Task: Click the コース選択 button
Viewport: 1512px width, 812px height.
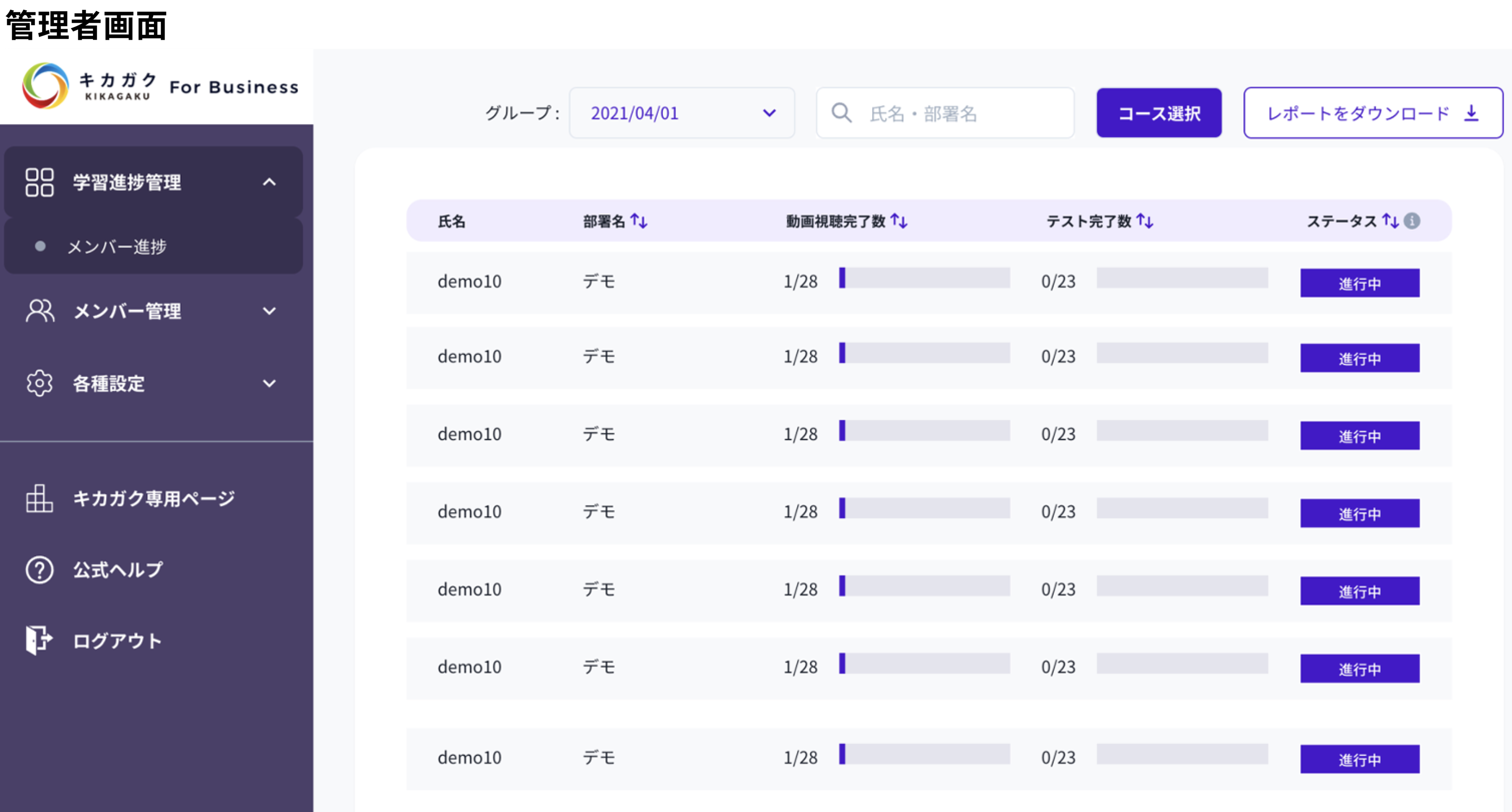Action: coord(1159,113)
